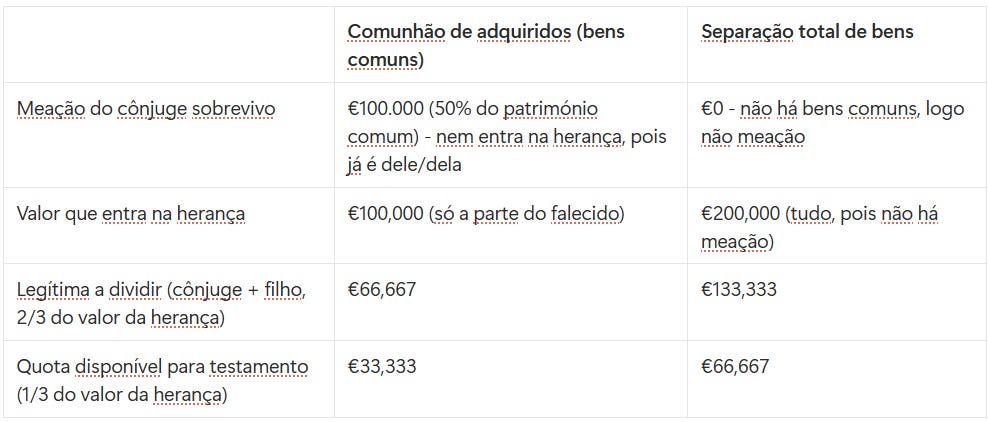Click '€100,000 (só a parte do falecido)'

pos(486,214)
